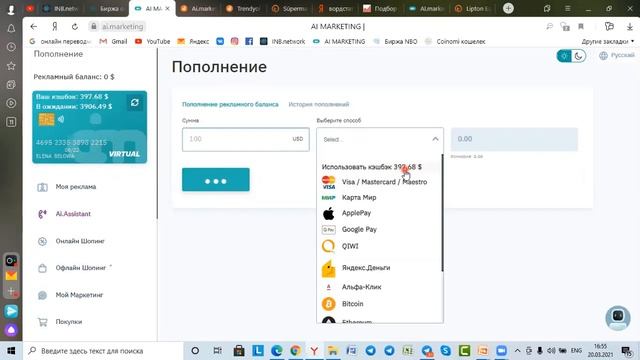Image resolution: width=640 pixels, height=360 pixels.
Task: Open the Alice assistant icon in sidebar
Action: pyautogui.click(x=11, y=329)
